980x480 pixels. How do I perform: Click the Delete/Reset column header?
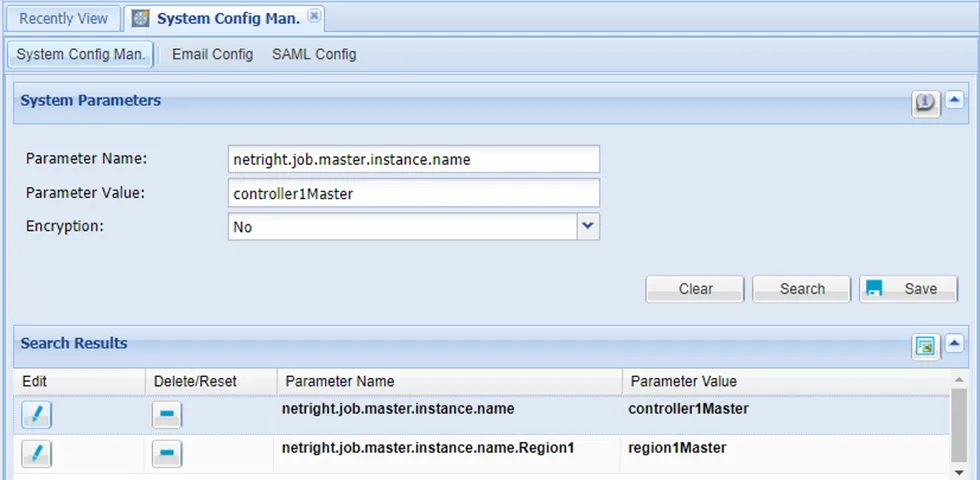click(211, 381)
